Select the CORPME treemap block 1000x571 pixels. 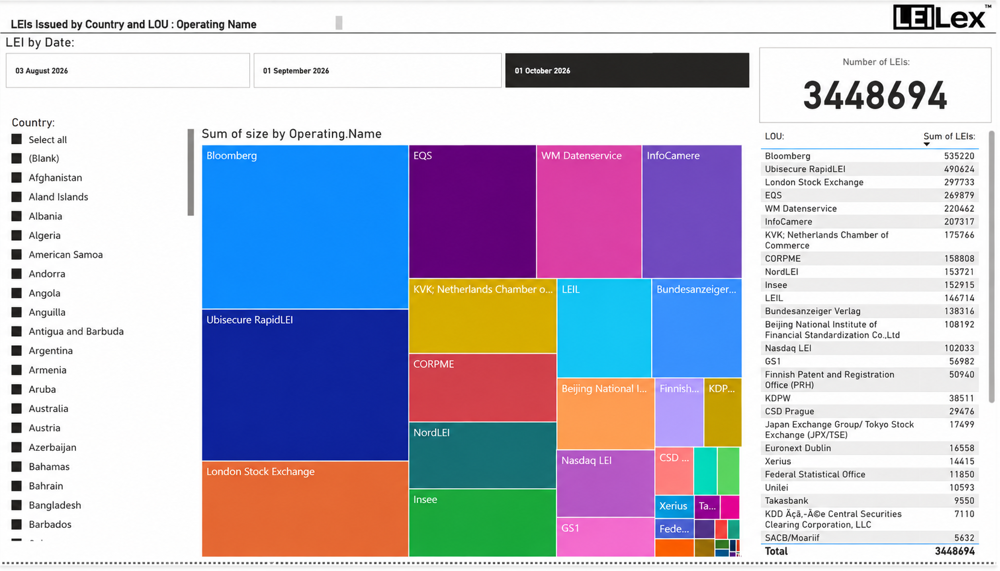pos(483,387)
